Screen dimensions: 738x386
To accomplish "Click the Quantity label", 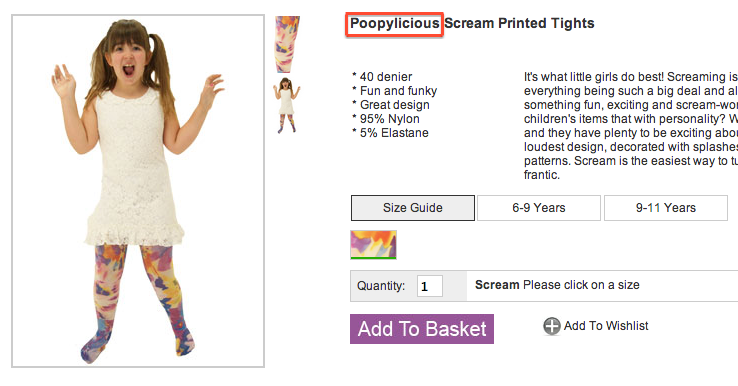I will click(381, 286).
